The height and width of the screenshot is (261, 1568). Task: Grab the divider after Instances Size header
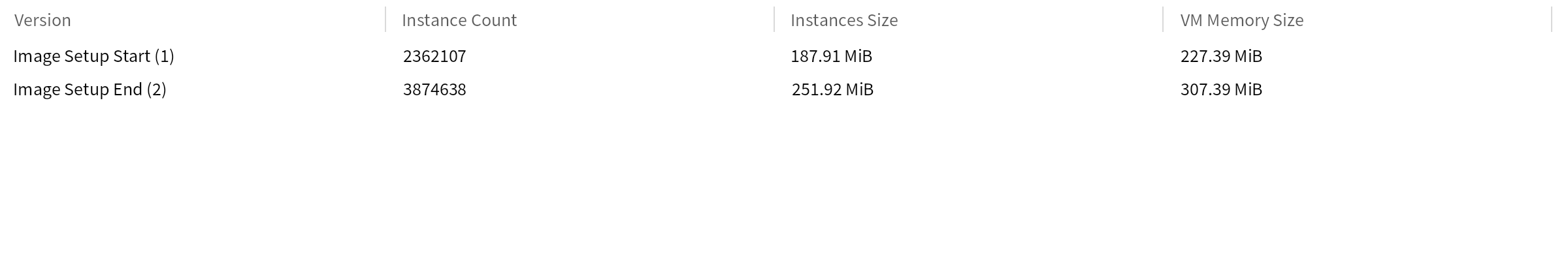[x=1163, y=20]
